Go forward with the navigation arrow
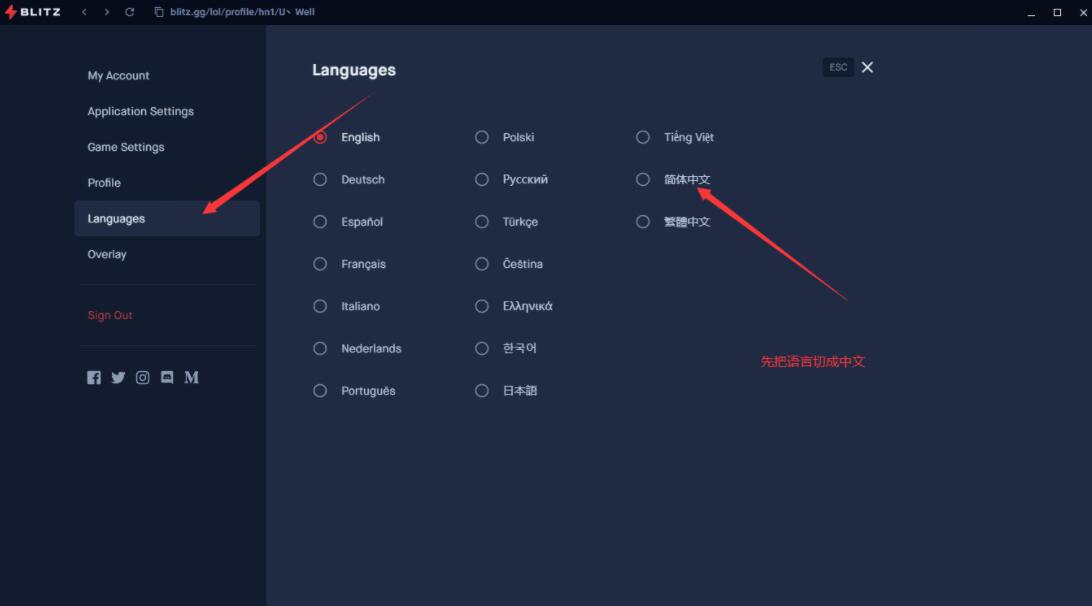 107,12
